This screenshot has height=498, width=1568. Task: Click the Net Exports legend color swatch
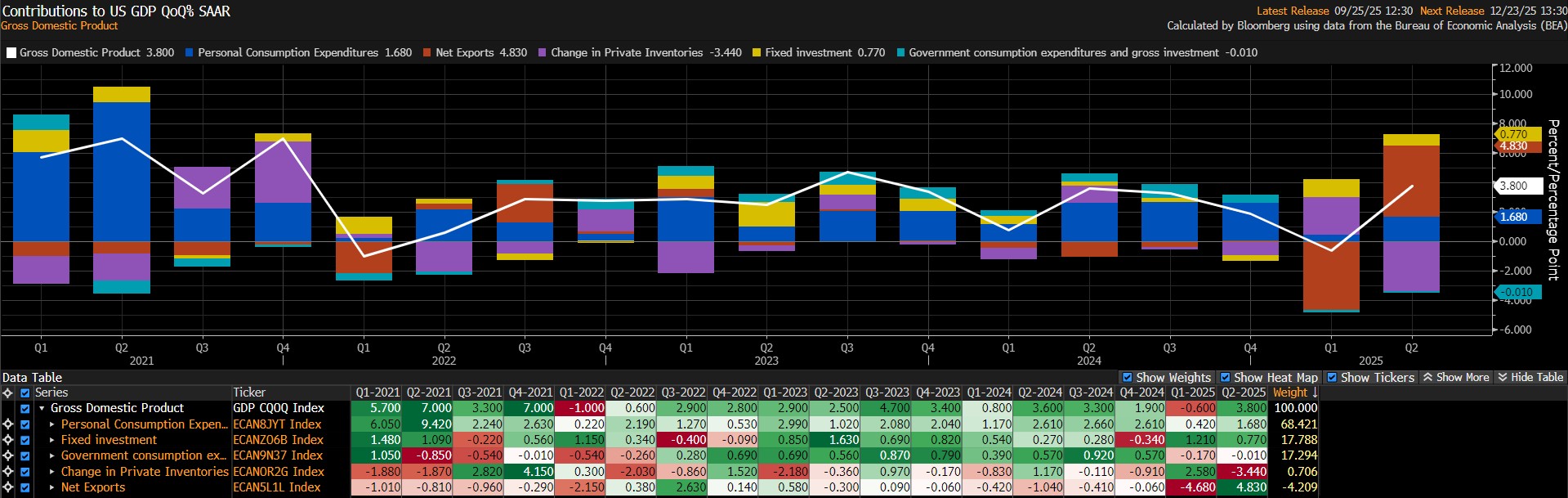coord(427,53)
